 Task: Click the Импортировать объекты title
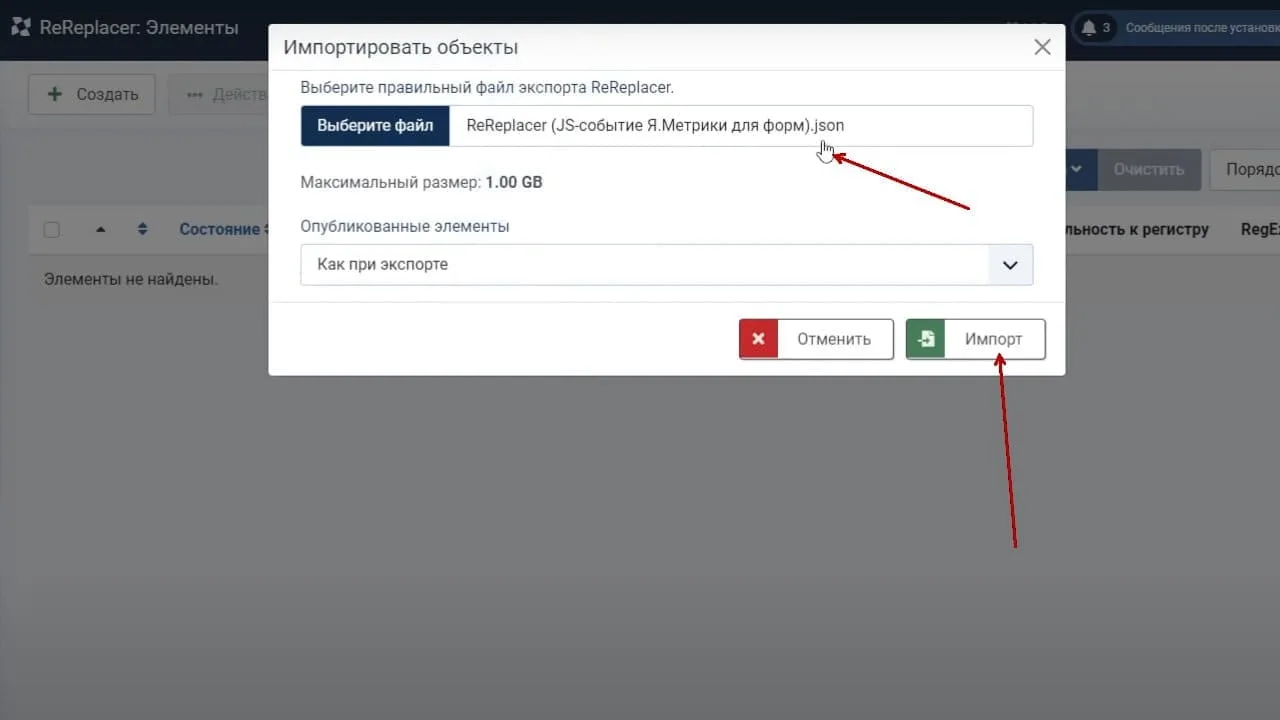click(x=401, y=47)
